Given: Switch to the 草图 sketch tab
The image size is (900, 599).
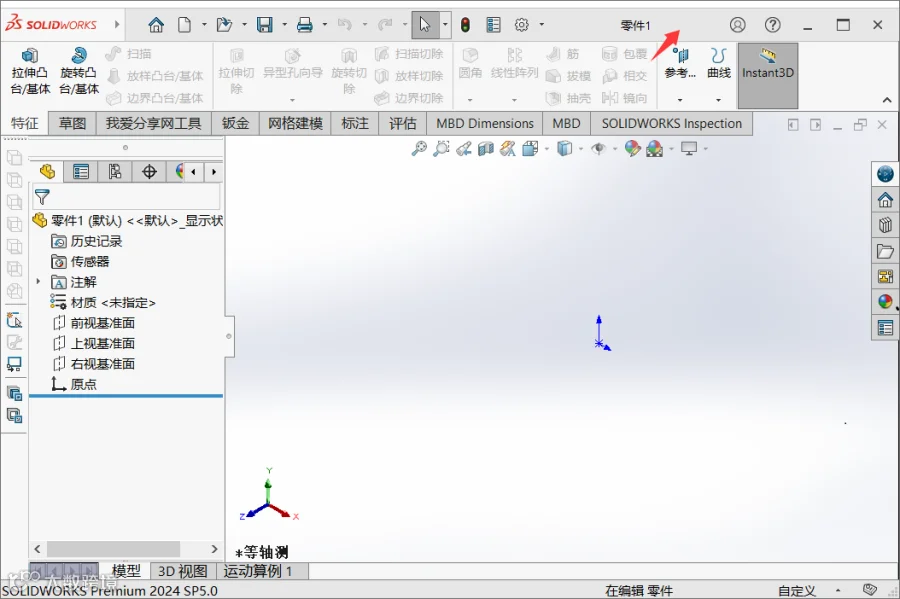Looking at the screenshot, I should tap(72, 123).
